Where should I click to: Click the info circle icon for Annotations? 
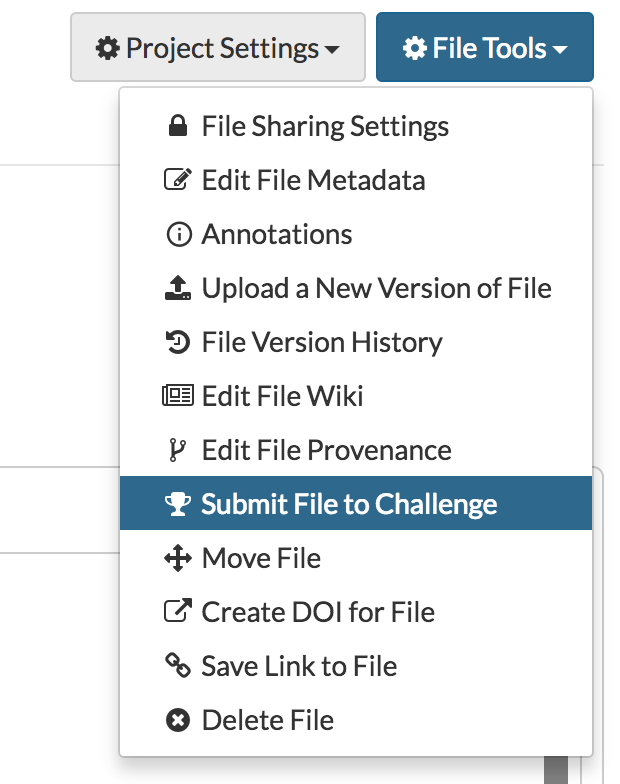(x=177, y=235)
